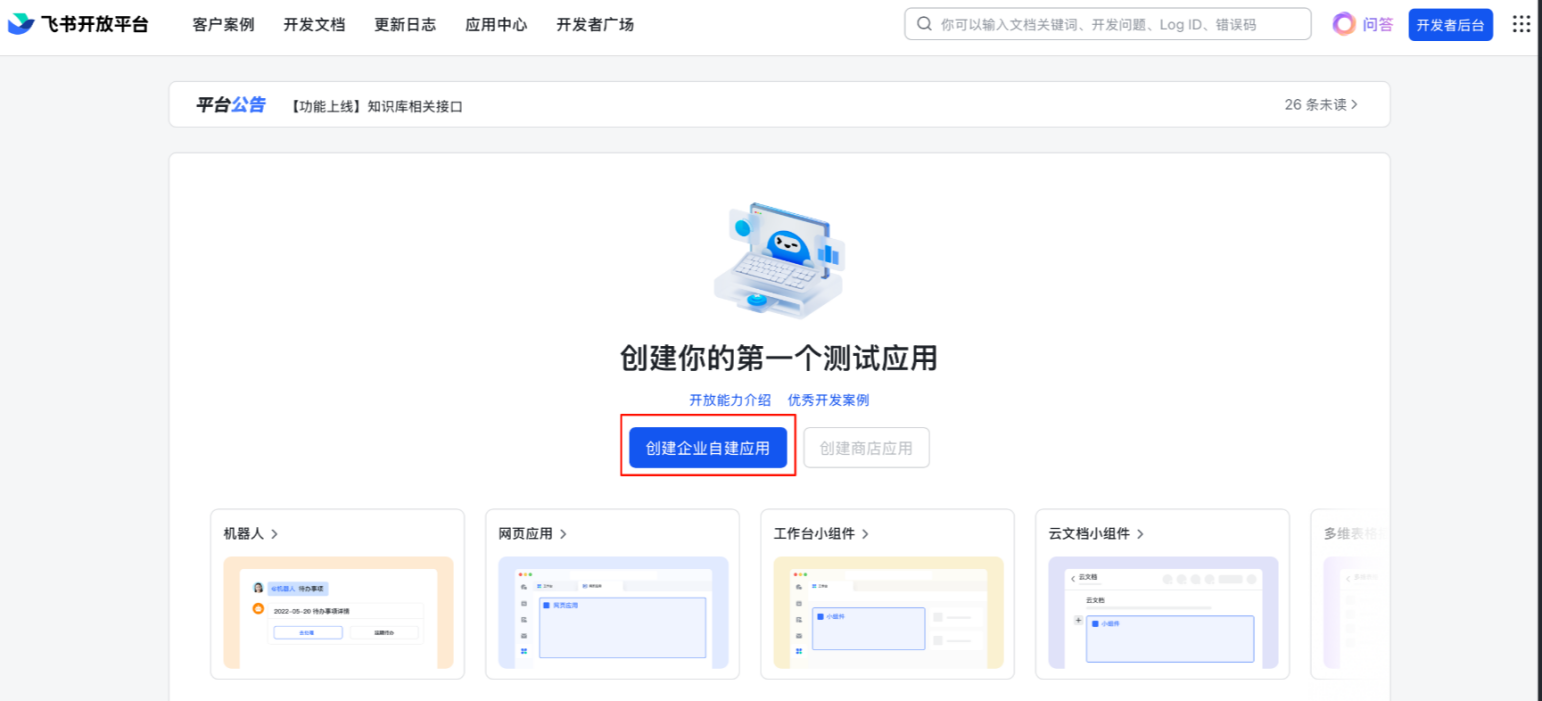The image size is (1542, 701).
Task: Click the 创建企业自建应用 button
Action: tap(708, 448)
